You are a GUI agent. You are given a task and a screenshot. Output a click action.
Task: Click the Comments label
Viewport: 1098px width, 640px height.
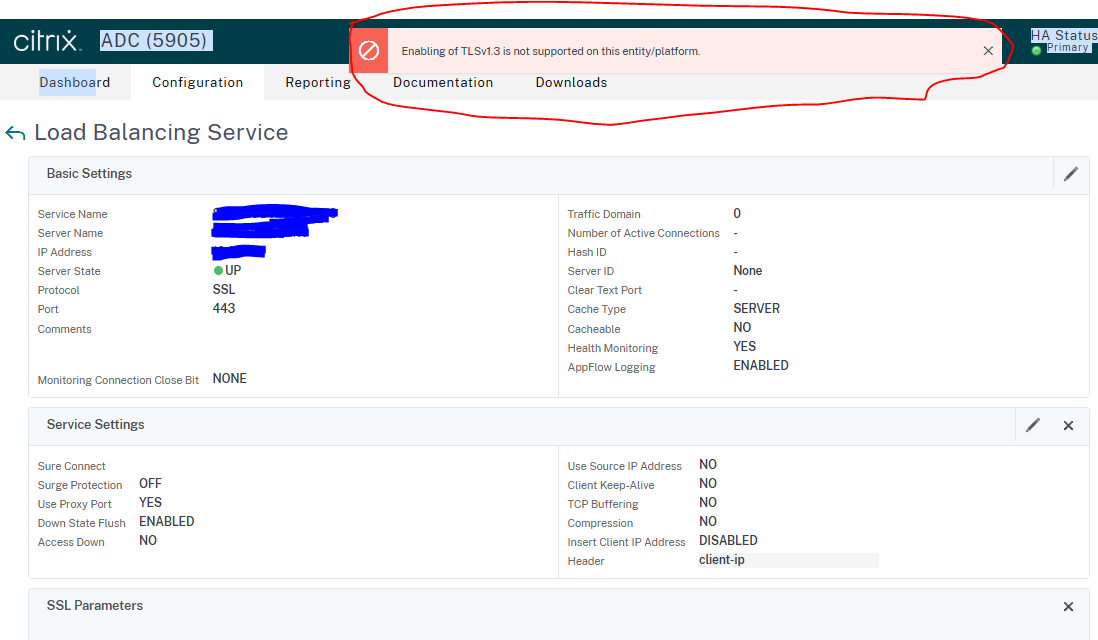click(x=64, y=329)
